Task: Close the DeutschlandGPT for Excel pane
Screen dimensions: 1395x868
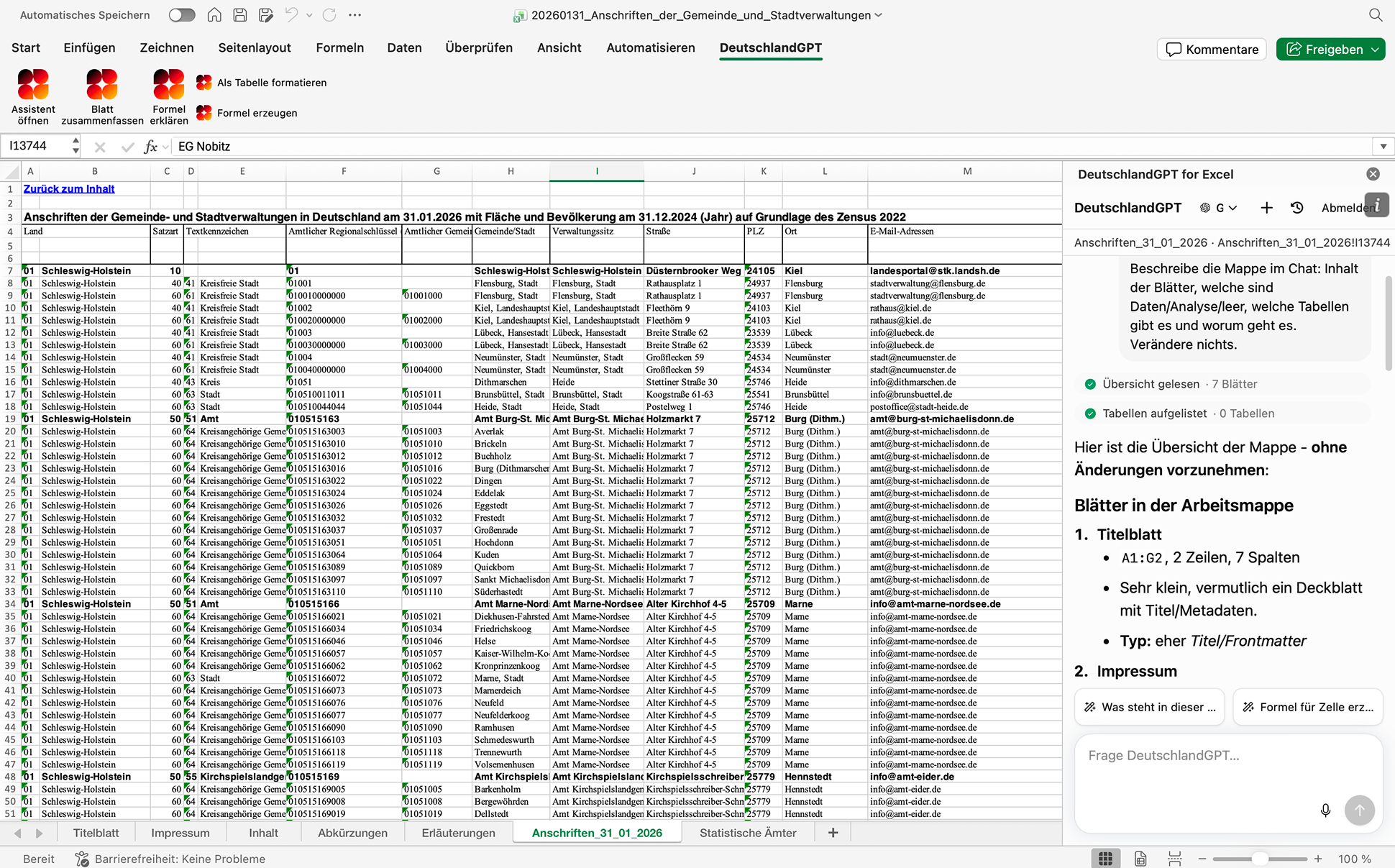Action: click(x=1373, y=174)
